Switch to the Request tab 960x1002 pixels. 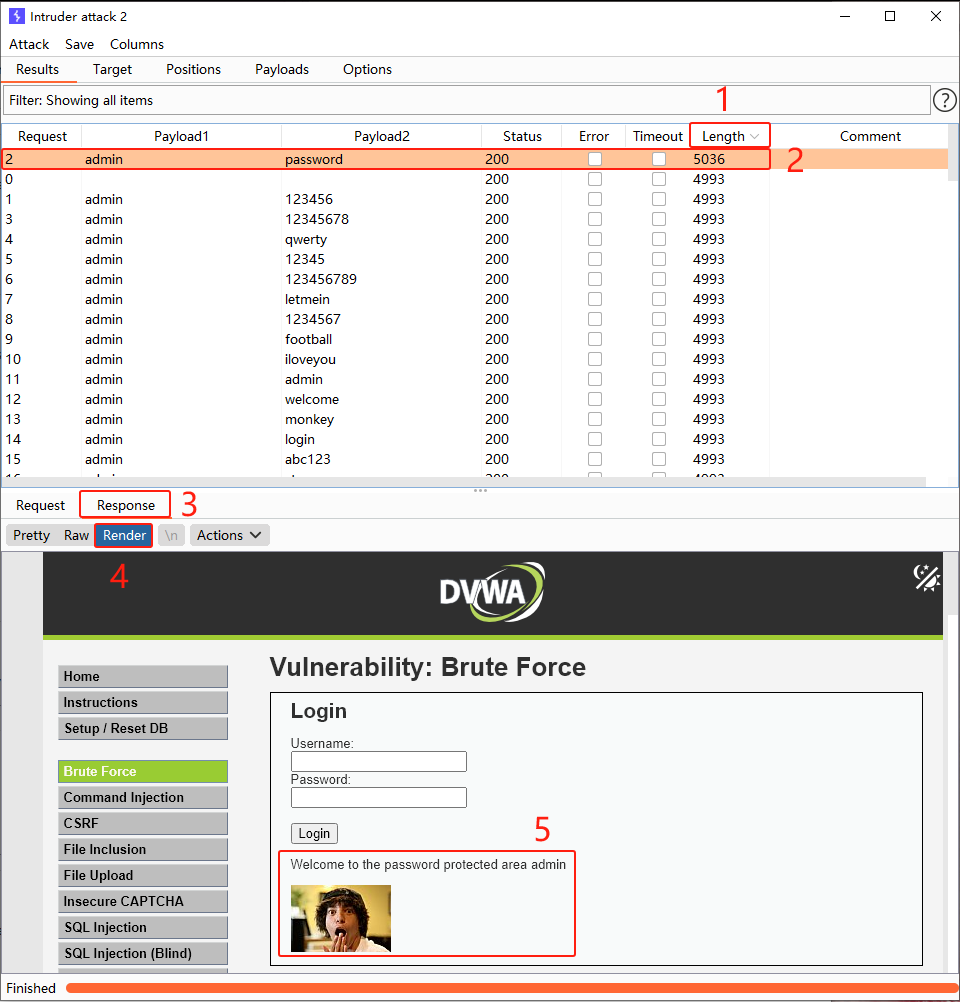41,505
